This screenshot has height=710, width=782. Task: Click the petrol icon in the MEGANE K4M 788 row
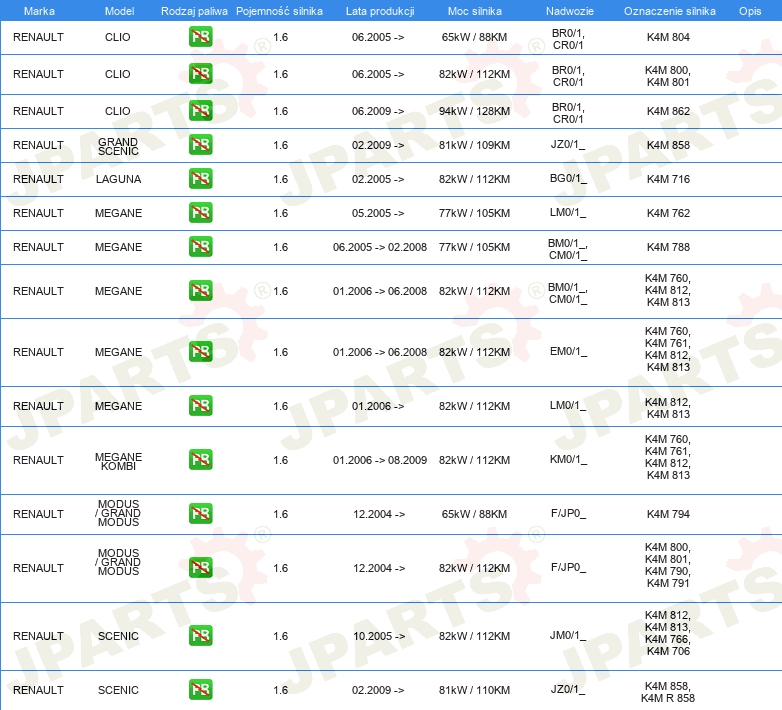[200, 247]
